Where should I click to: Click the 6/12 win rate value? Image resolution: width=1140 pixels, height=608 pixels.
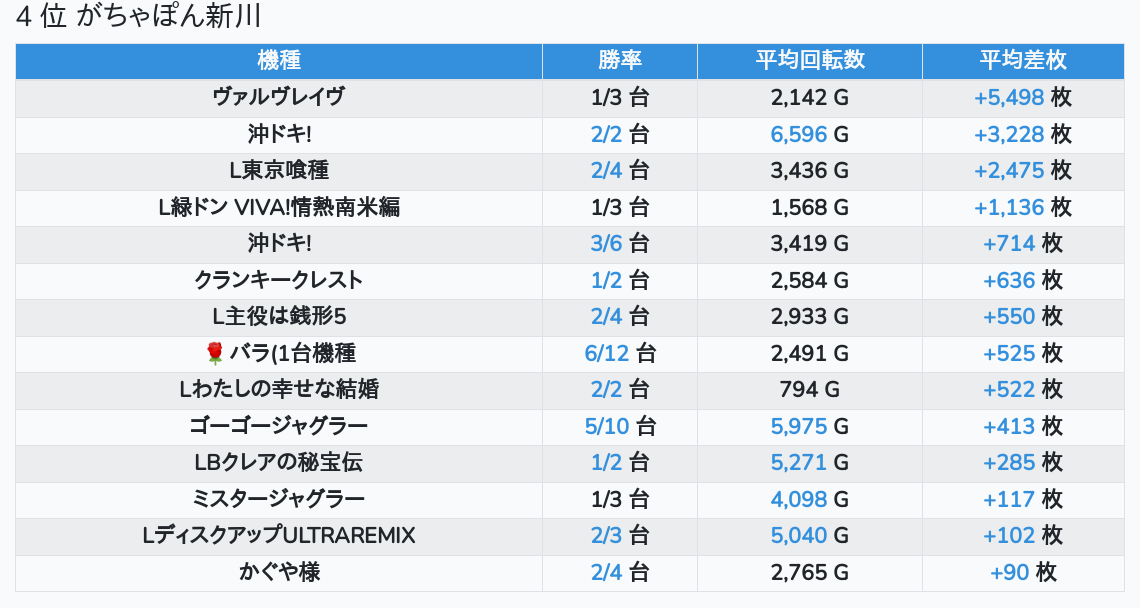[x=607, y=353]
